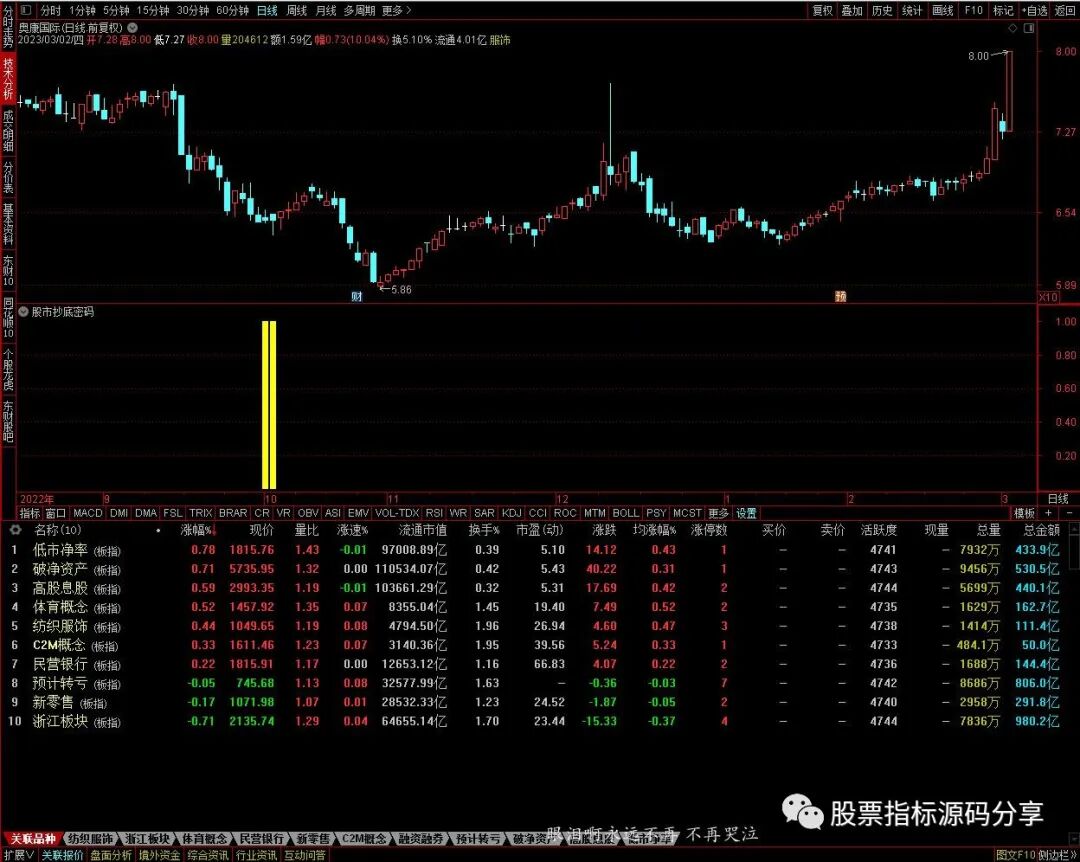
Task: Select the 30分钟 period
Action: tap(193, 11)
